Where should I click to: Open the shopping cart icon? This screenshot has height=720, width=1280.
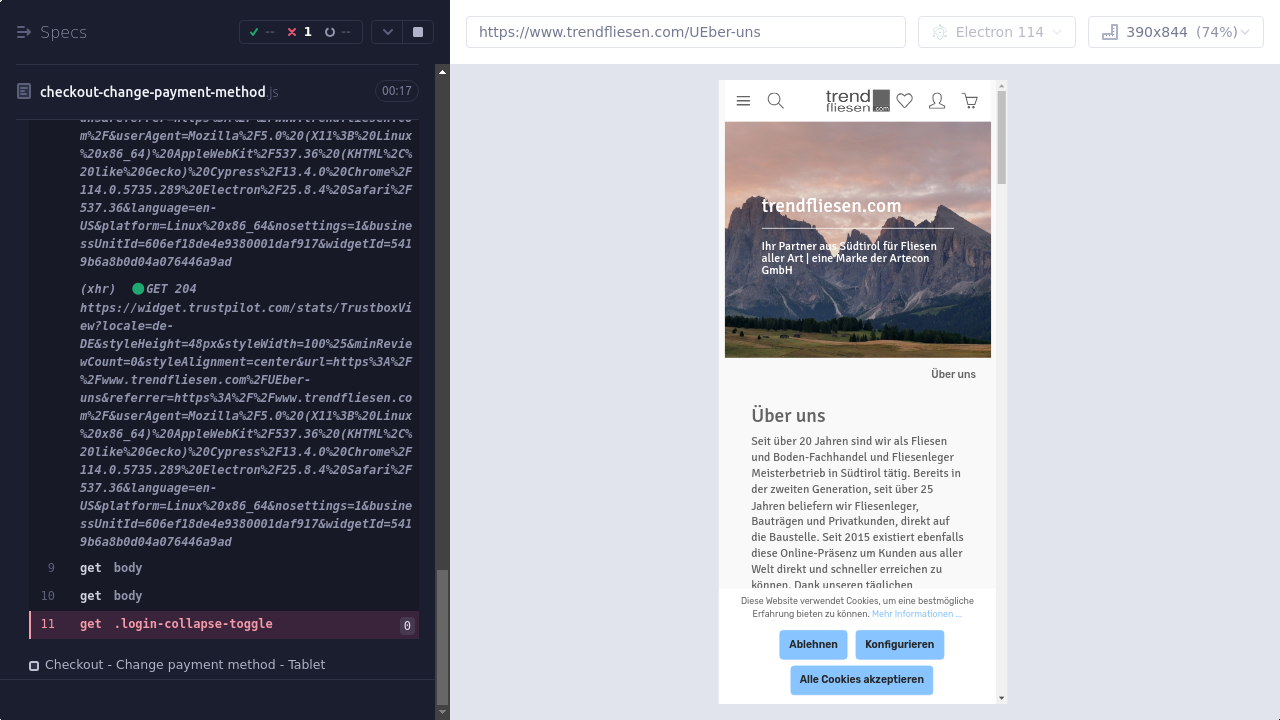pos(970,101)
